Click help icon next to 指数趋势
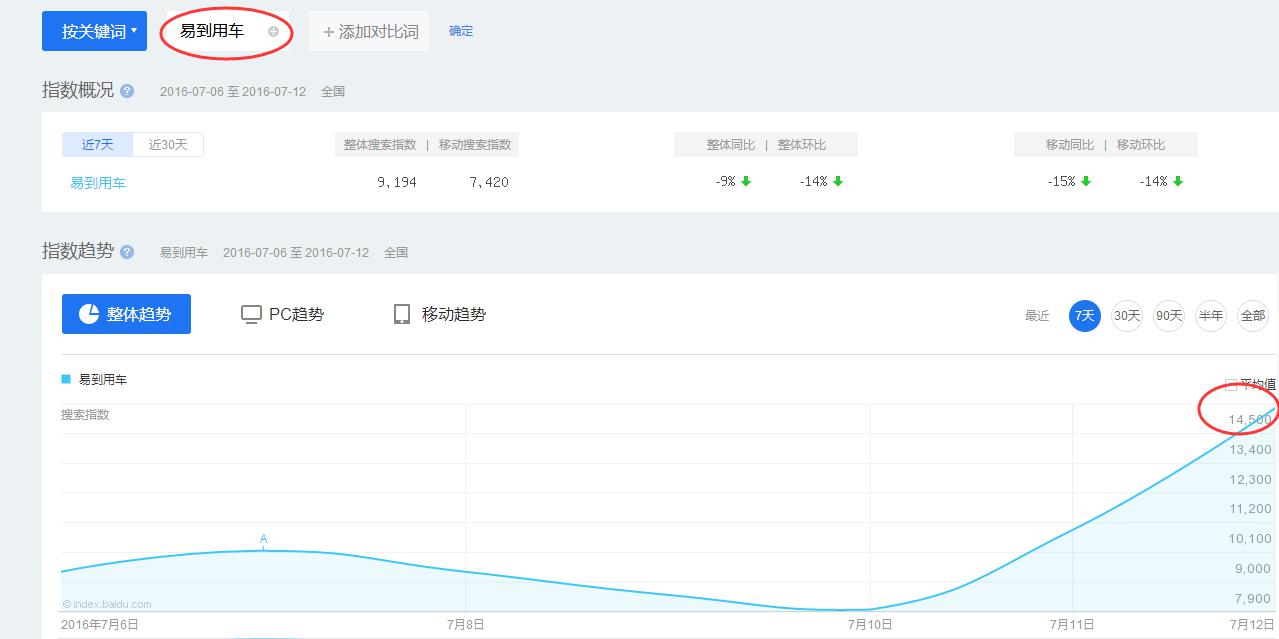This screenshot has width=1279, height=639. tap(127, 252)
